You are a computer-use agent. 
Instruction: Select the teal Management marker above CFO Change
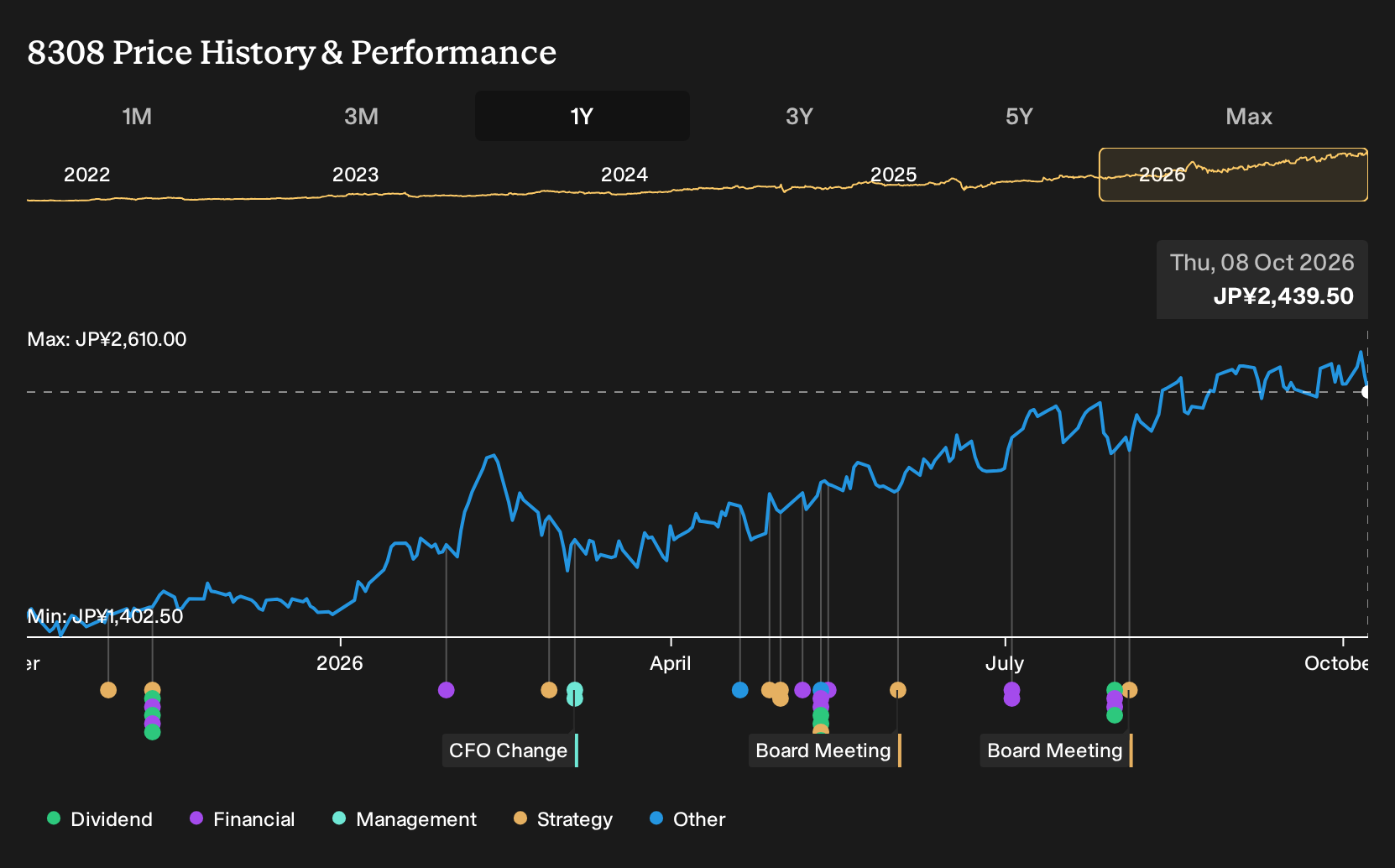[575, 691]
